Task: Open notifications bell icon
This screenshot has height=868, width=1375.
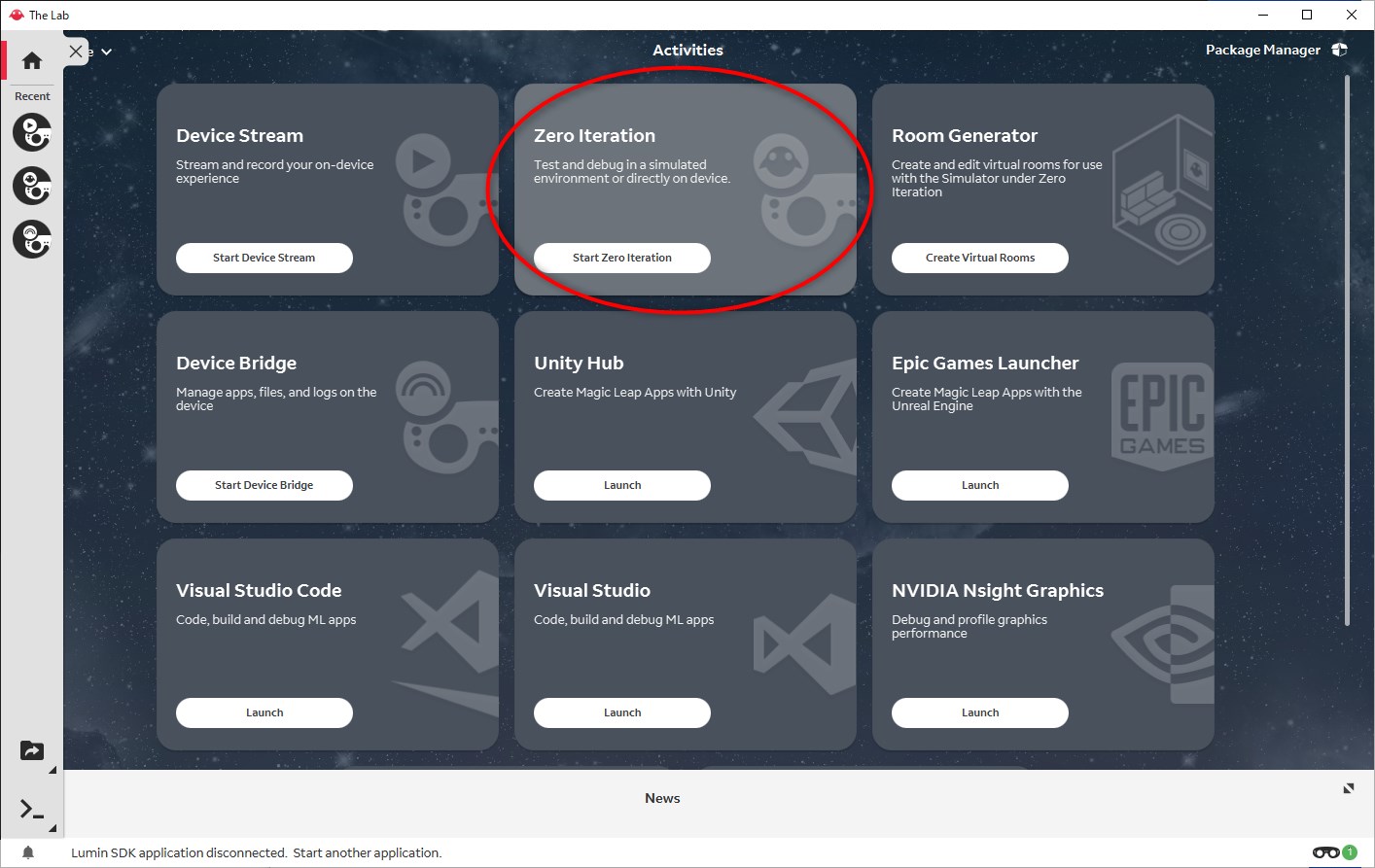Action: [28, 852]
